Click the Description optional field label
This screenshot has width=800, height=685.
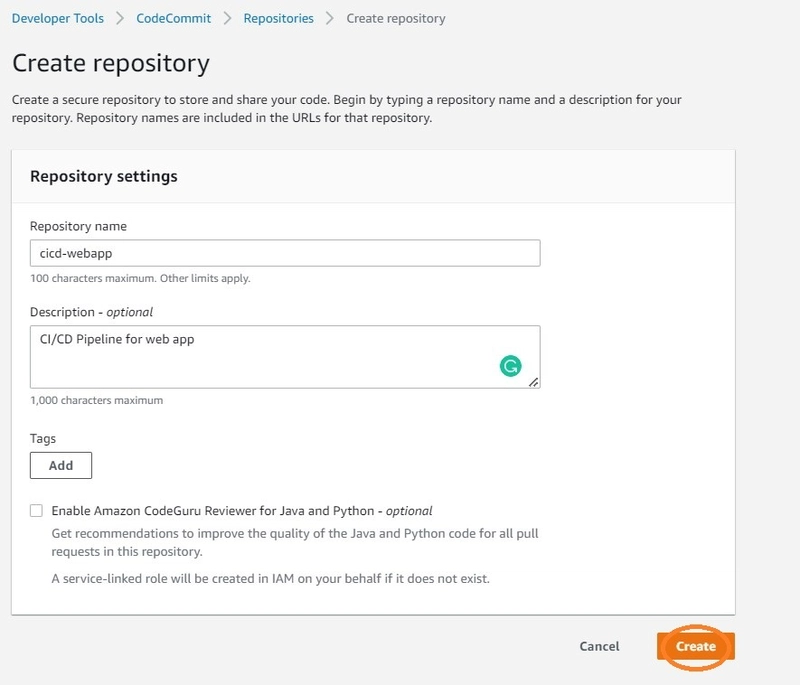coord(91,312)
